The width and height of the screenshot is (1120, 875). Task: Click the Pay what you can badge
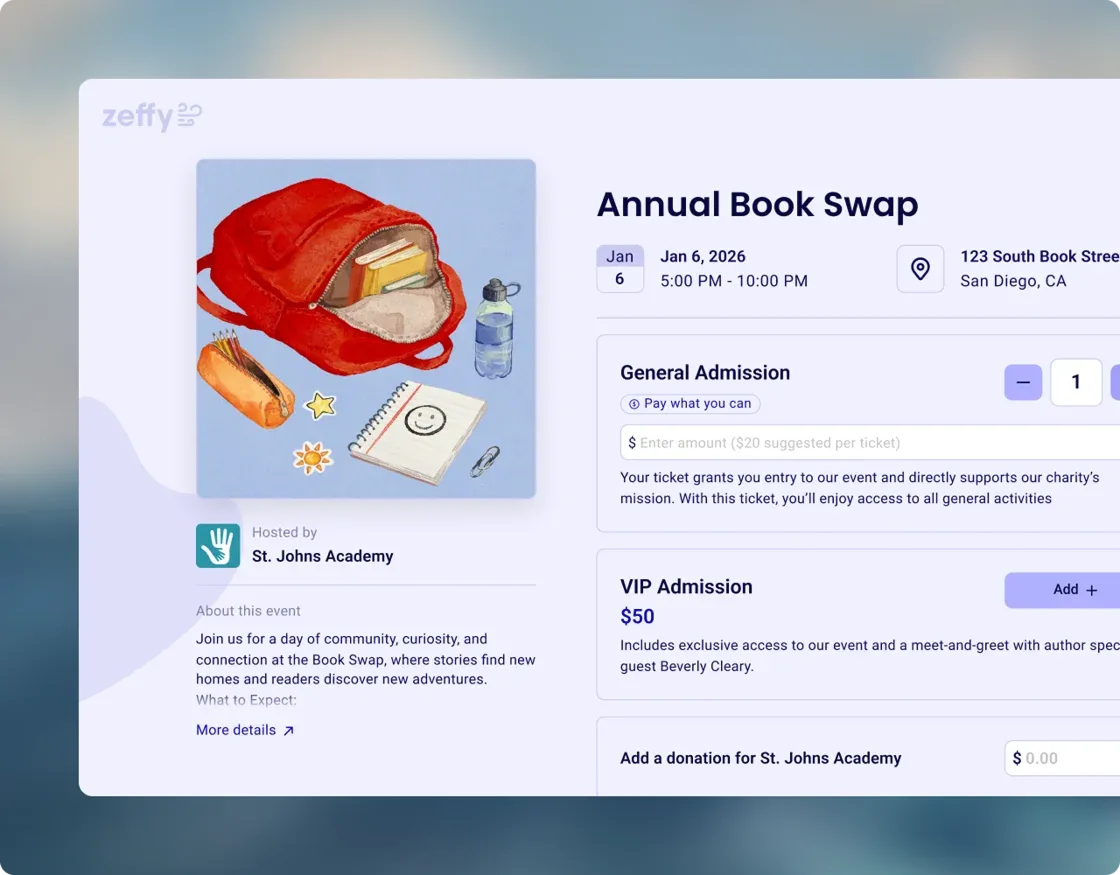point(690,404)
